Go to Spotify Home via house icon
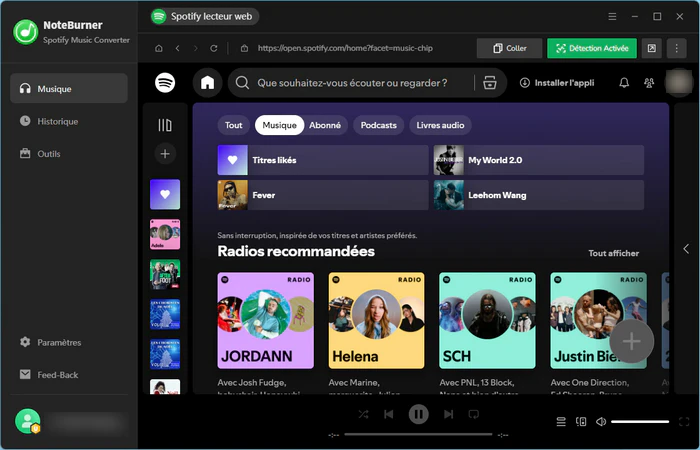700x450 pixels. point(208,83)
